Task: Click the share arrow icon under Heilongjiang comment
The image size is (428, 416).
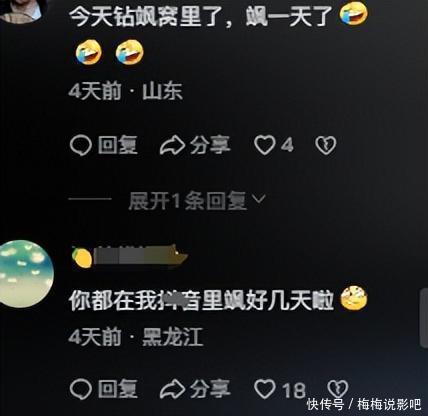Action: coord(172,389)
